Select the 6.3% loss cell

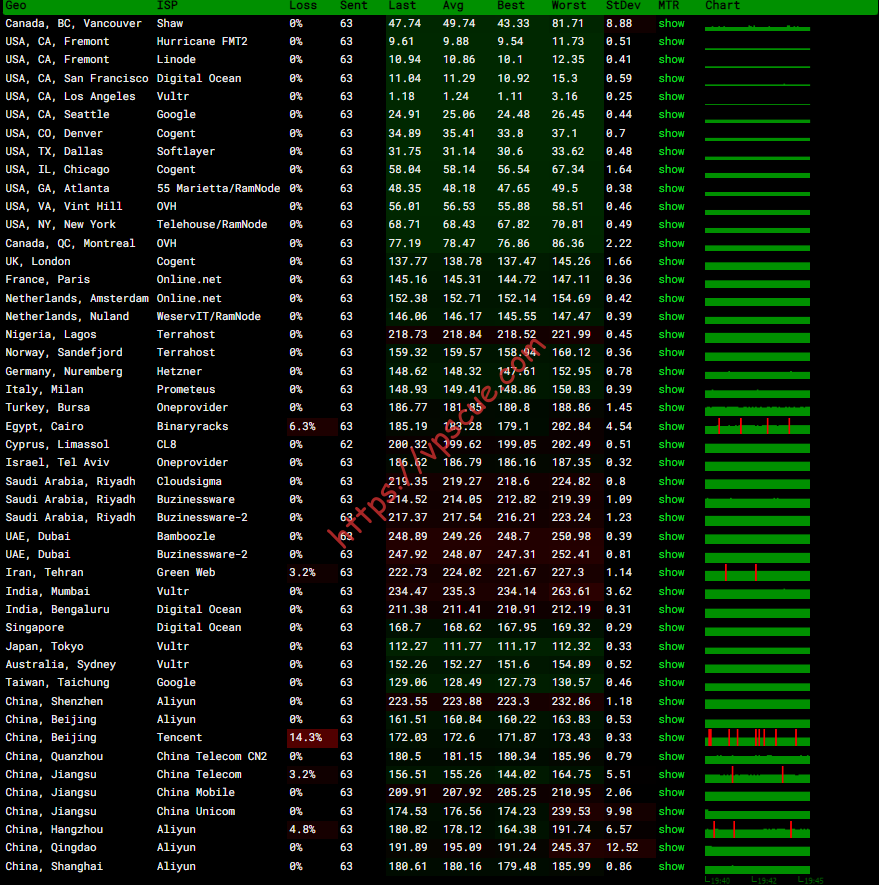pos(302,427)
